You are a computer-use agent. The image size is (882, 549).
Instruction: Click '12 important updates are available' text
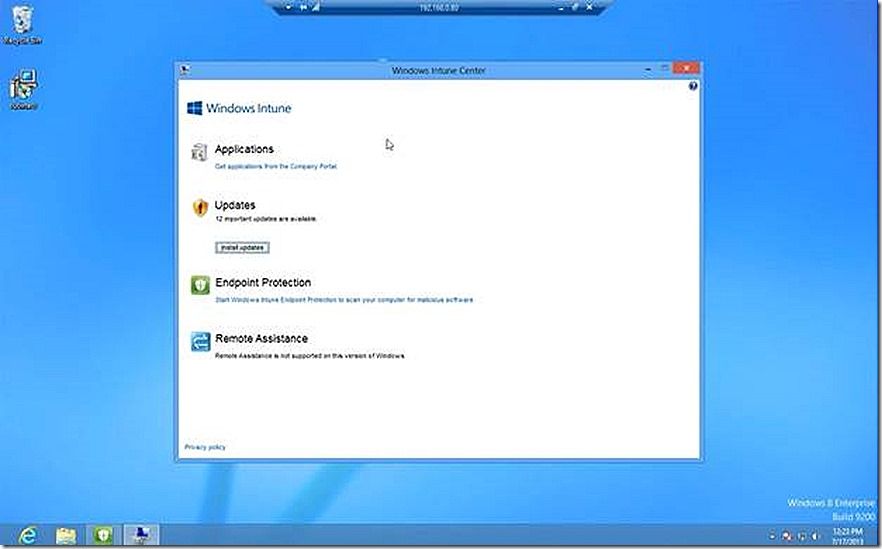(x=266, y=219)
